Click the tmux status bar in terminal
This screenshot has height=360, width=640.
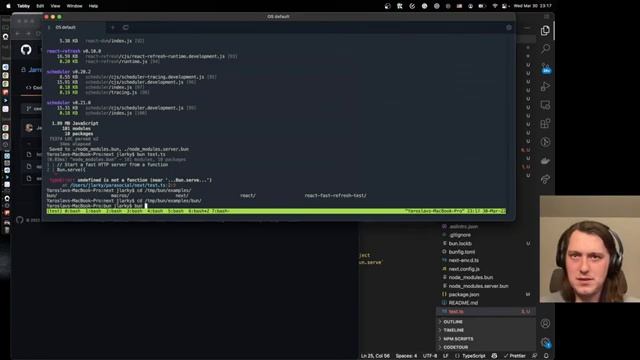(x=276, y=211)
